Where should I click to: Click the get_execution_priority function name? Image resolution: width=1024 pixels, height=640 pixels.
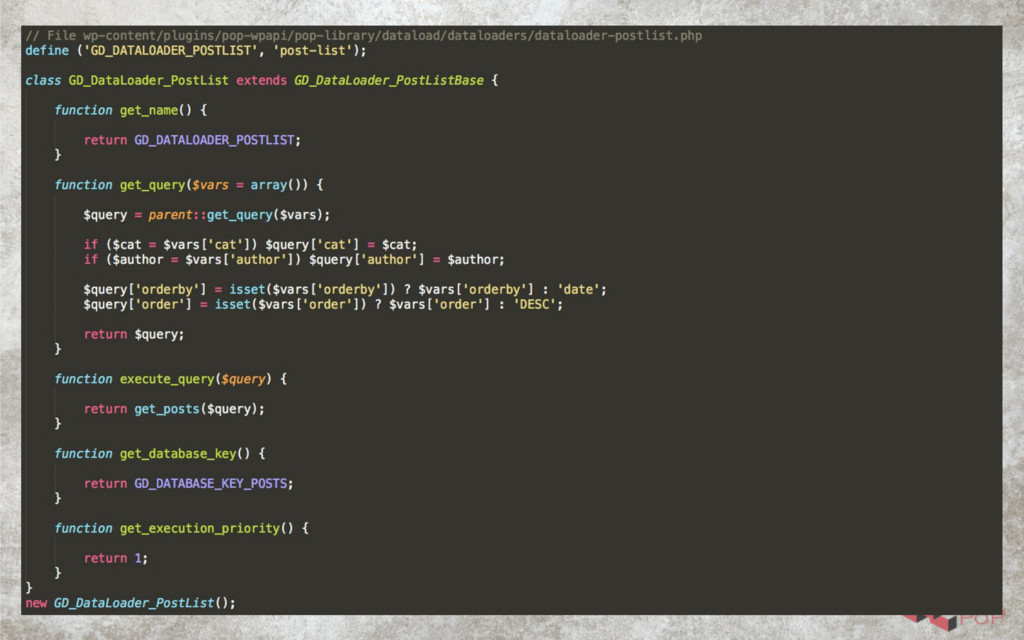200,528
